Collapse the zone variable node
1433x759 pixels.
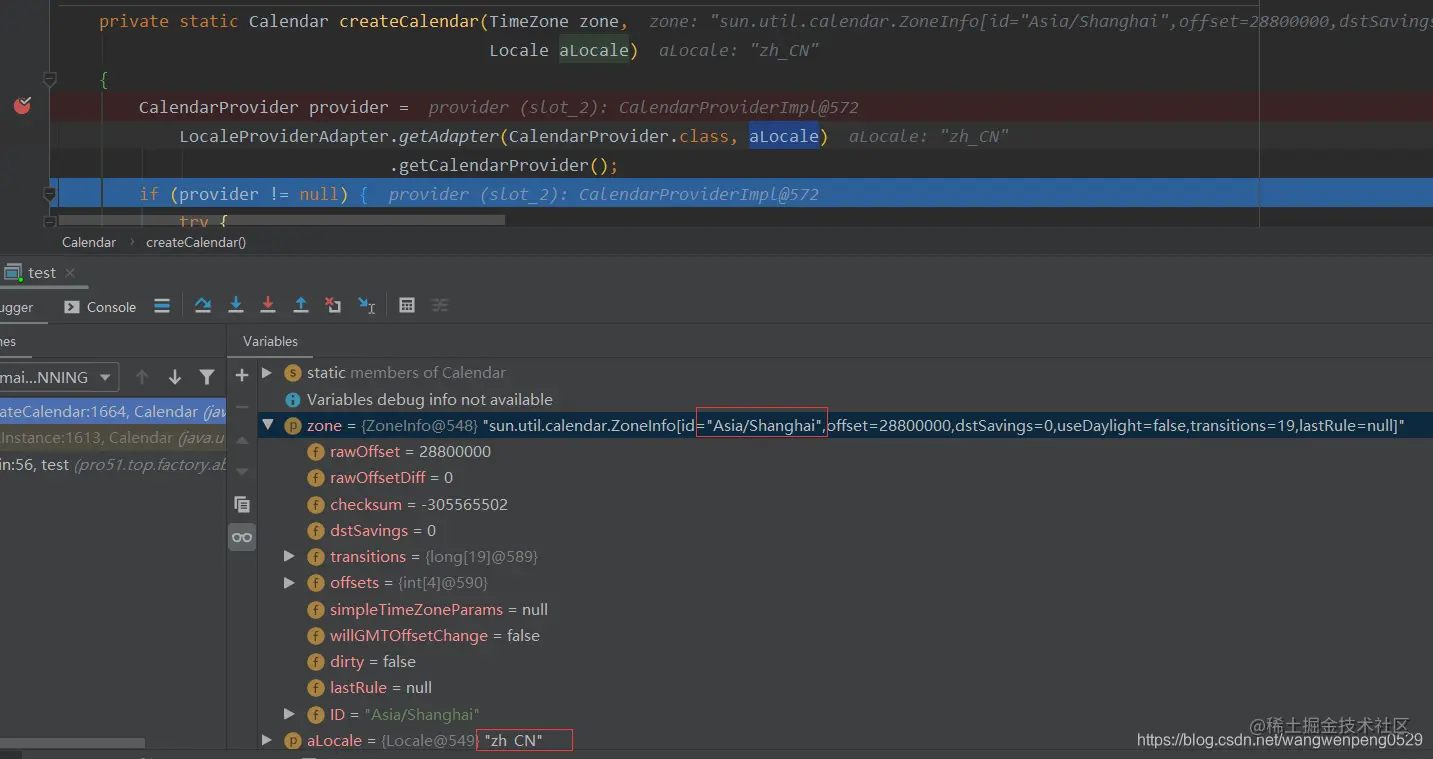pos(267,425)
